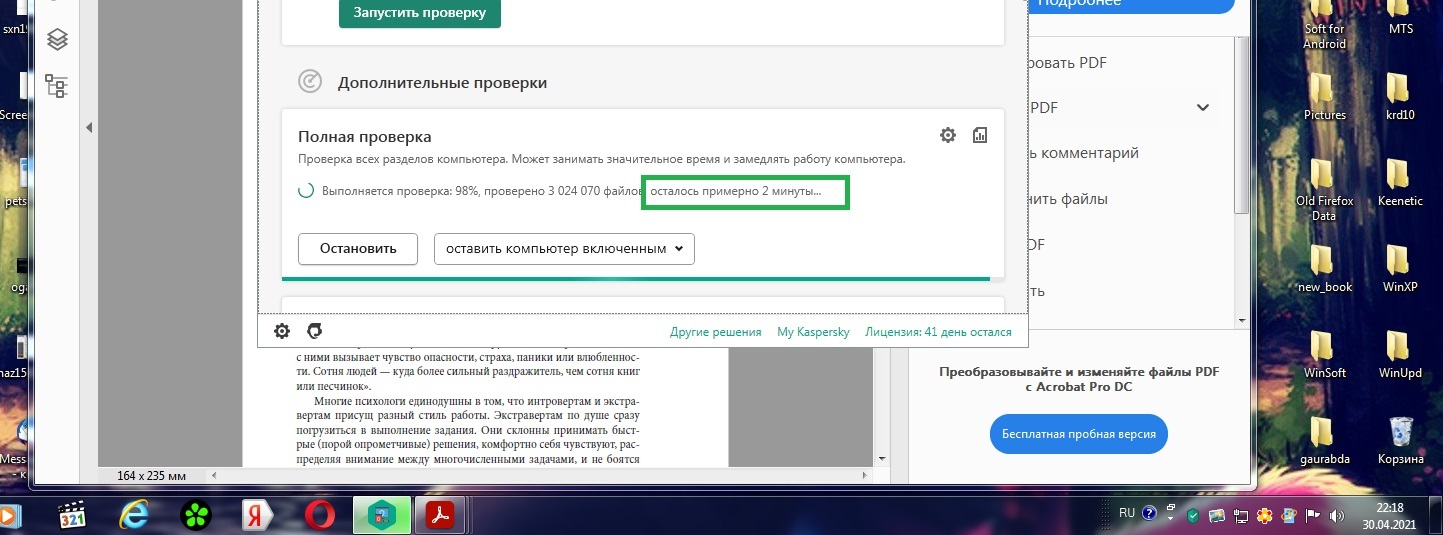
Task: Click Бесплатная пробная версия button in Acrobat
Action: [x=1079, y=435]
